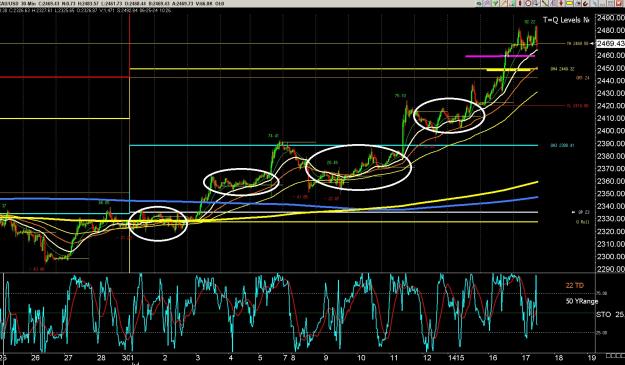
Task: Click the black curved-hook toolbar icon
Action: [585, 3]
